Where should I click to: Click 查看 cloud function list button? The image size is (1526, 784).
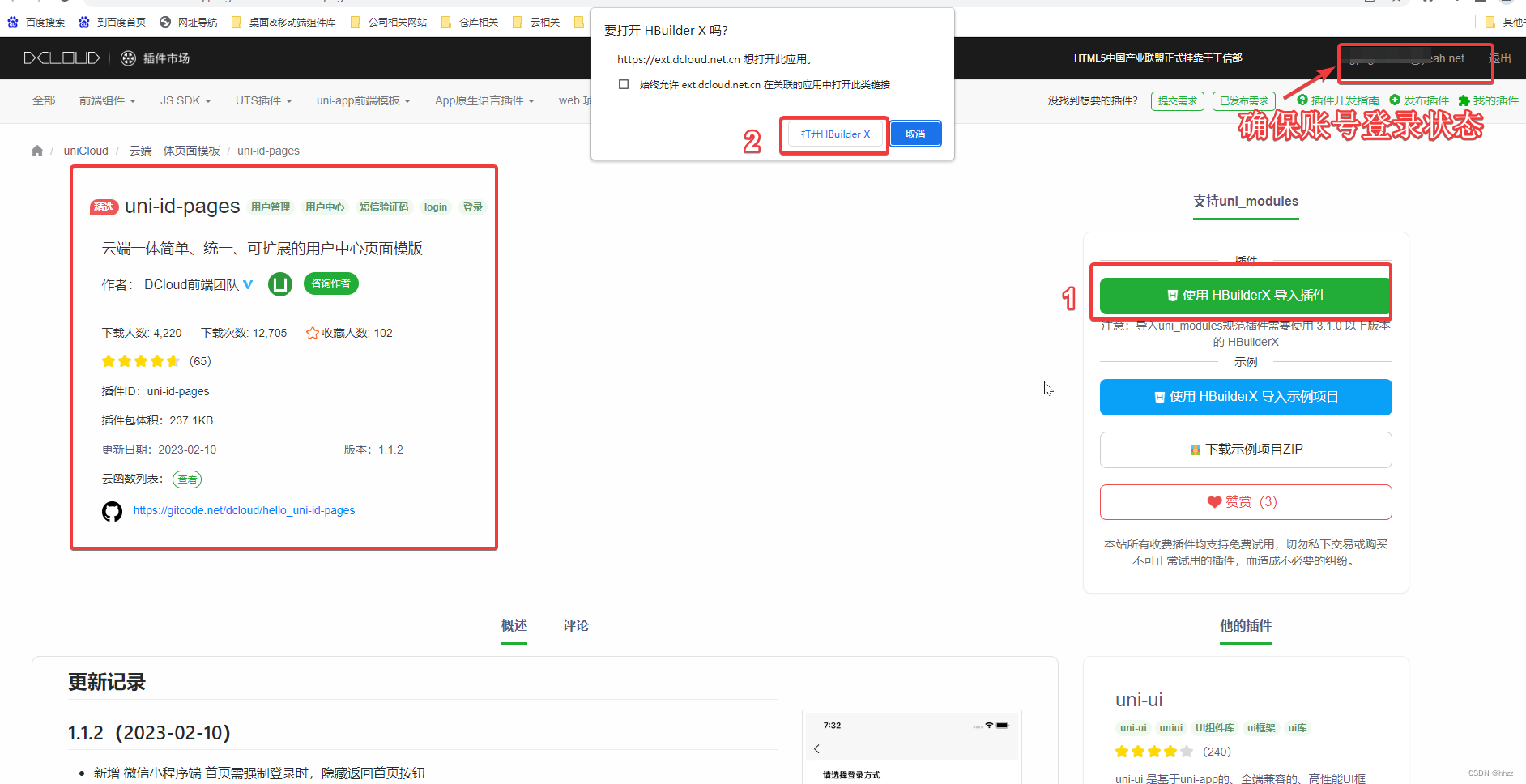point(187,479)
